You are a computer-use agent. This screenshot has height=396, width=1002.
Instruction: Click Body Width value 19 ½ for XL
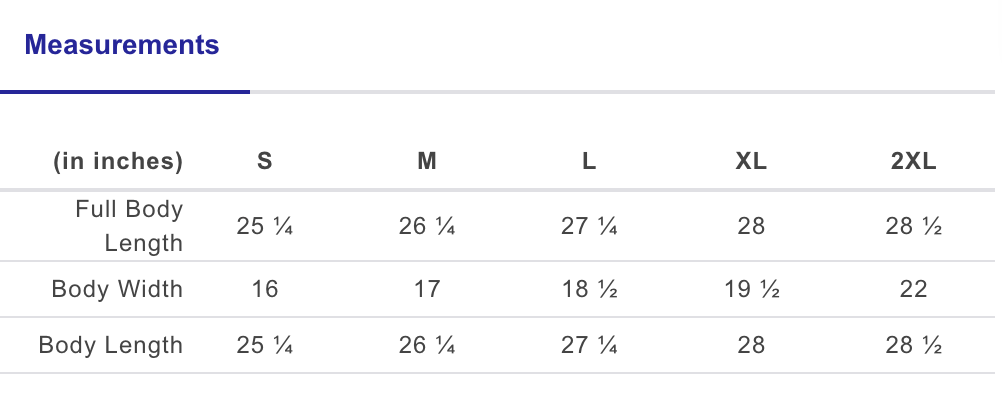(751, 289)
